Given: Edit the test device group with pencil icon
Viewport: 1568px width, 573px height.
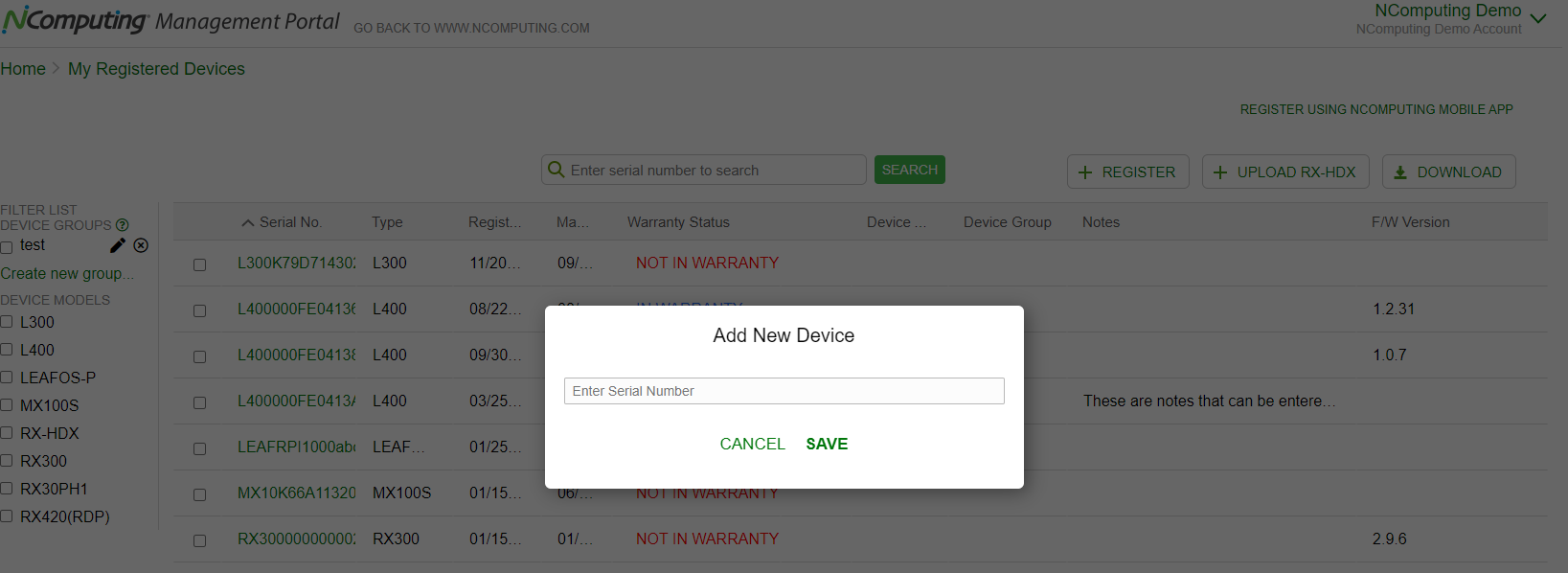Looking at the screenshot, I should [x=118, y=245].
